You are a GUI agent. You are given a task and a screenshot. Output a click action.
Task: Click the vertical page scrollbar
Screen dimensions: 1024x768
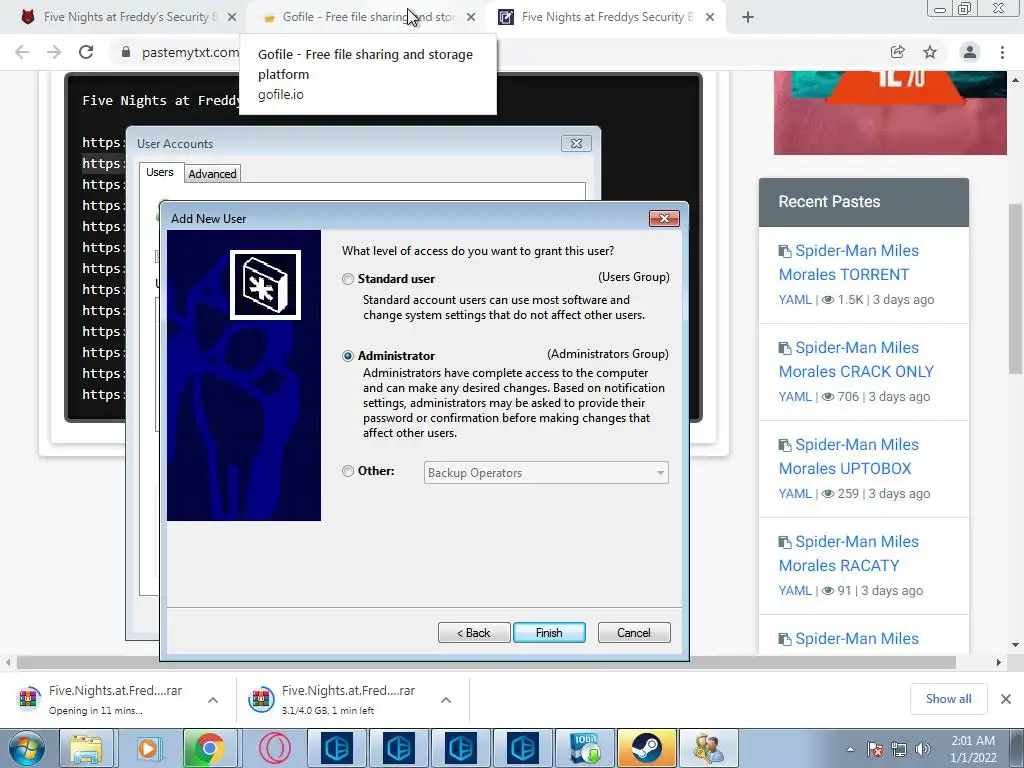click(x=1016, y=287)
